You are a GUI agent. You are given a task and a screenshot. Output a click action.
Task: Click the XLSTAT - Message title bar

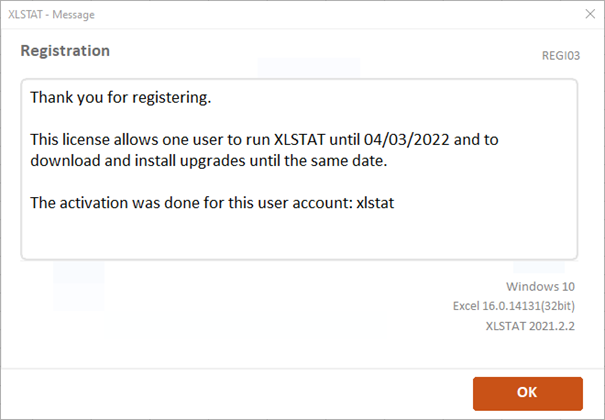click(x=200, y=14)
